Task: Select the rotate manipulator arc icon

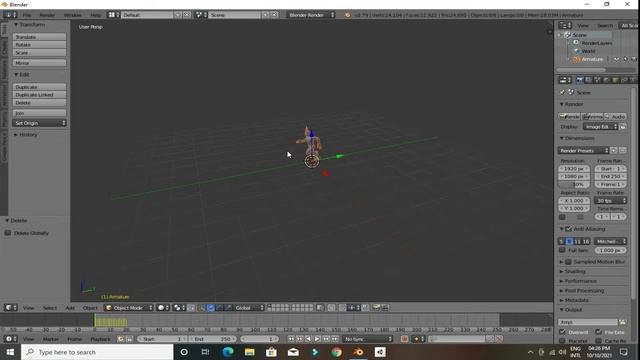Action: click(219, 308)
